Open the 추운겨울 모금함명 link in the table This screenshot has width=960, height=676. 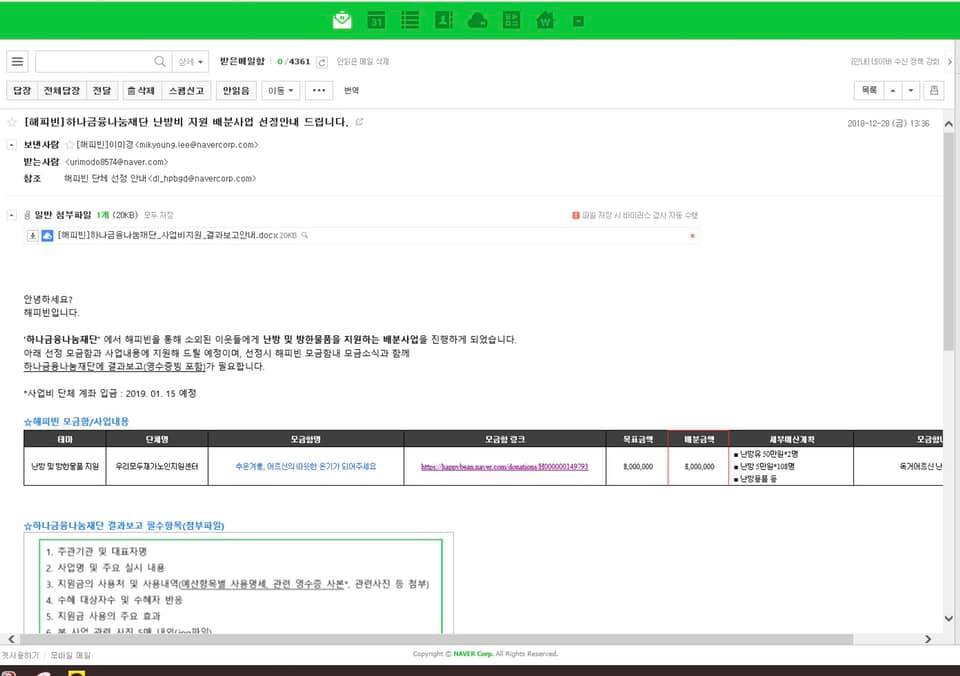[306, 467]
